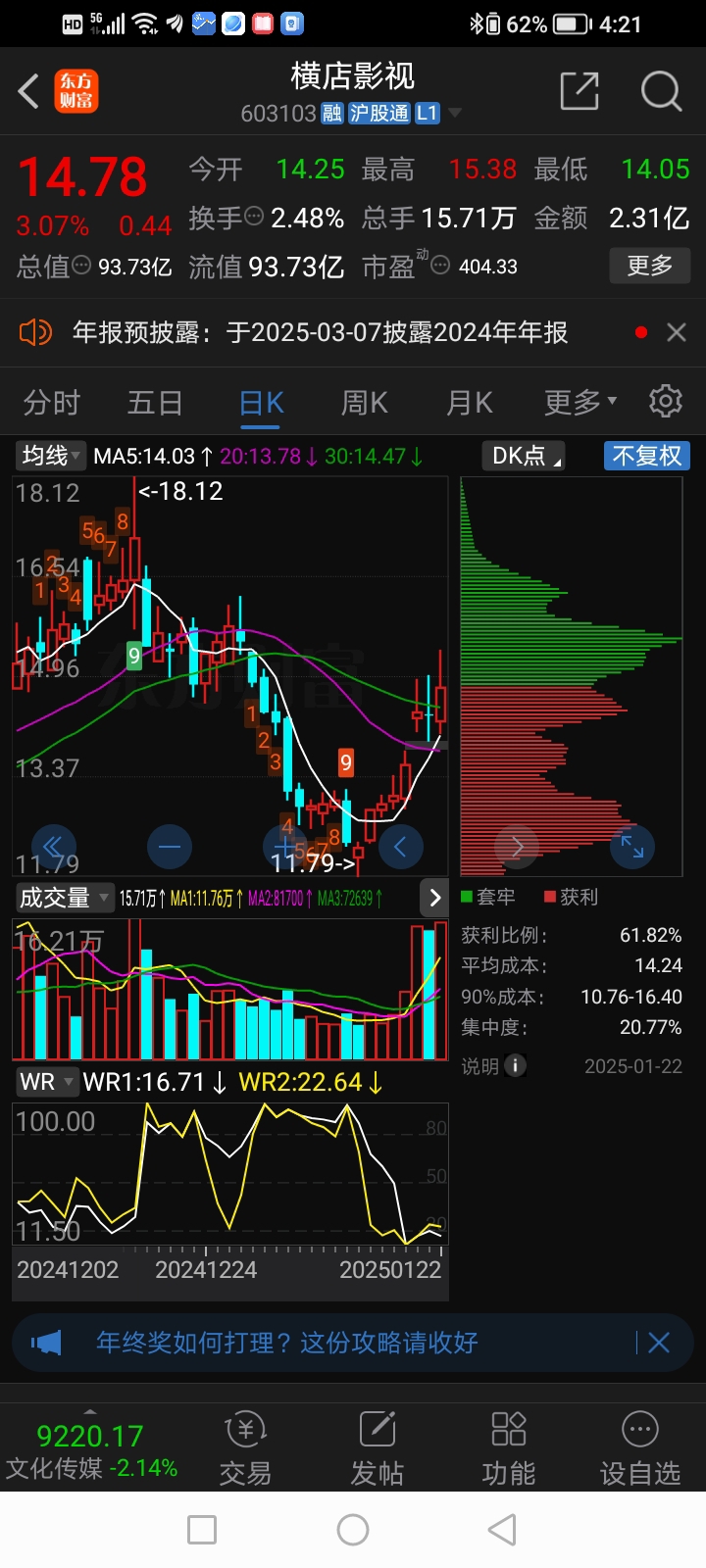Open WR indicator dropdown
This screenshot has width=706, height=1568.
(46, 1082)
